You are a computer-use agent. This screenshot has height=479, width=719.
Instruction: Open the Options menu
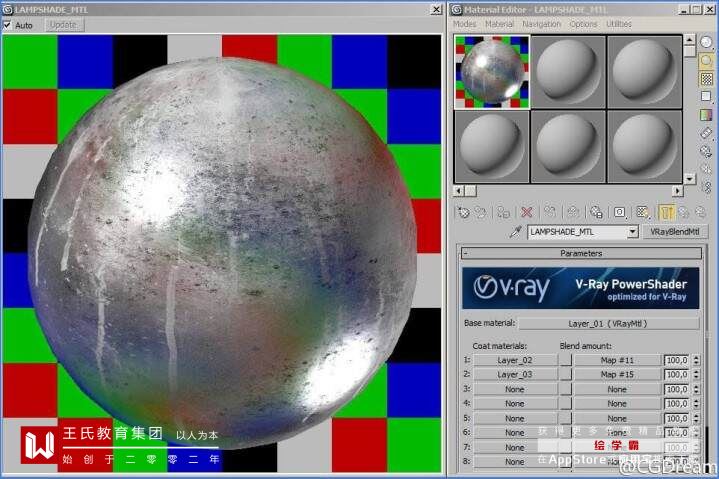click(583, 23)
